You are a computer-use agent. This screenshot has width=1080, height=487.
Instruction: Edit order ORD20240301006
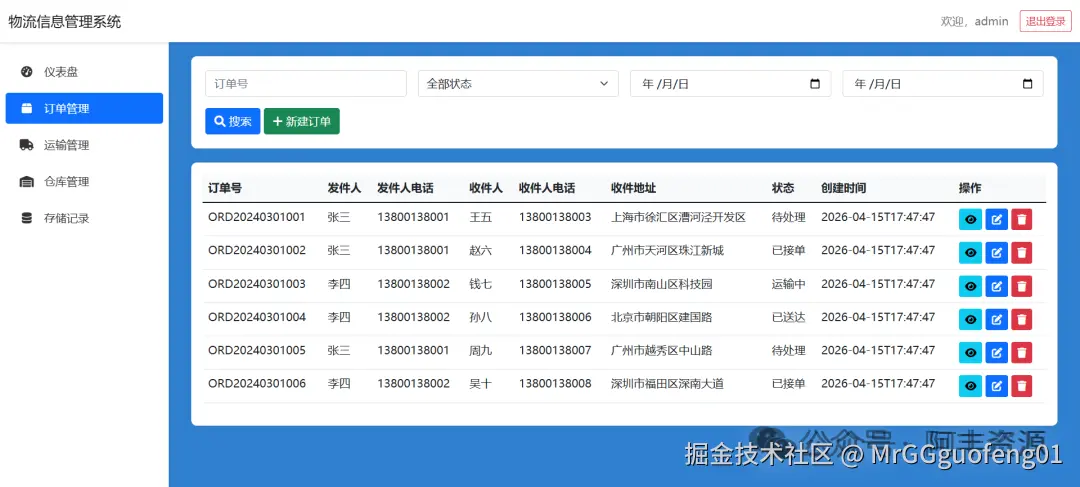coord(997,386)
